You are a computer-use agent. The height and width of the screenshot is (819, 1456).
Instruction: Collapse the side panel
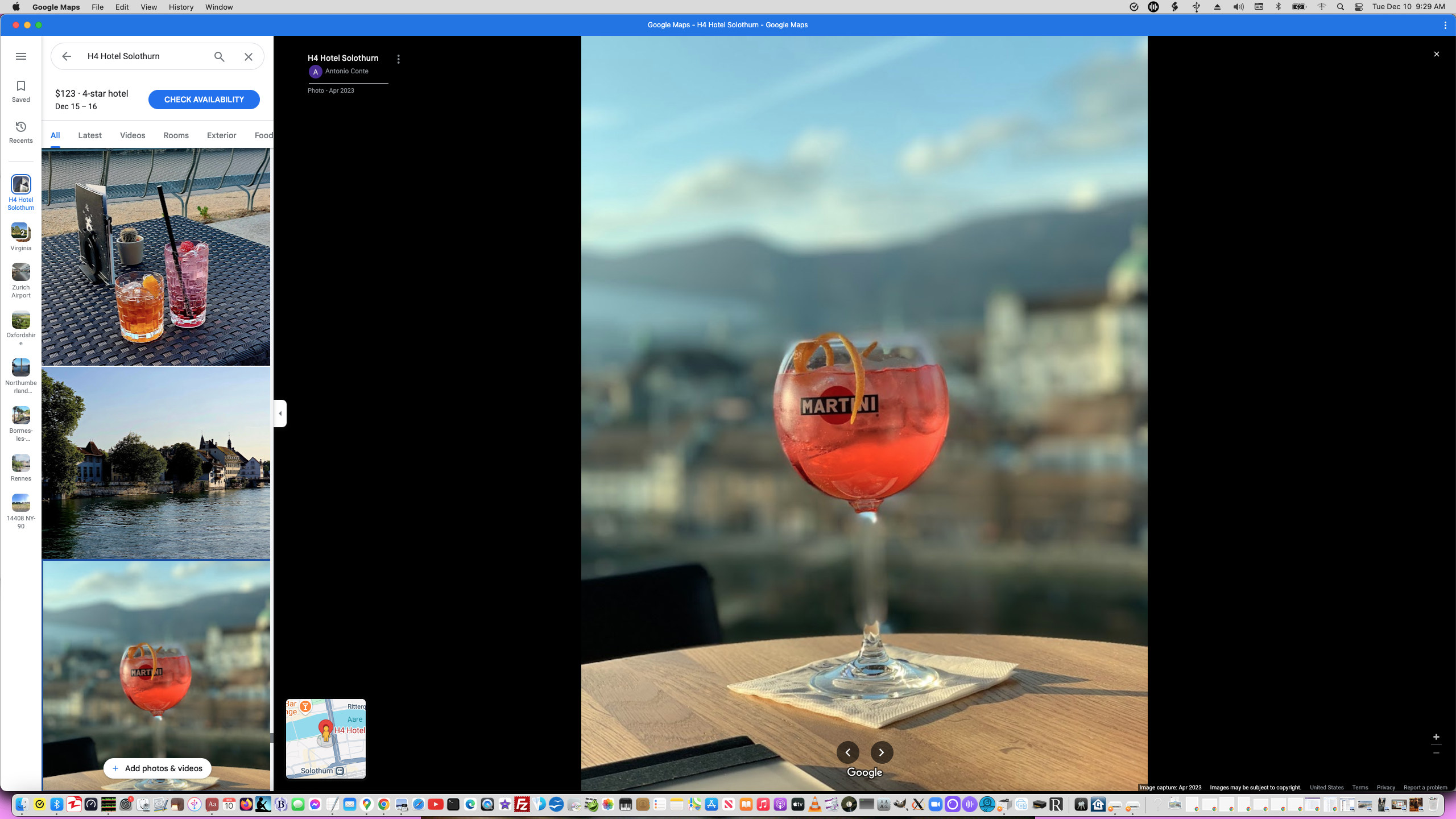[x=280, y=413]
